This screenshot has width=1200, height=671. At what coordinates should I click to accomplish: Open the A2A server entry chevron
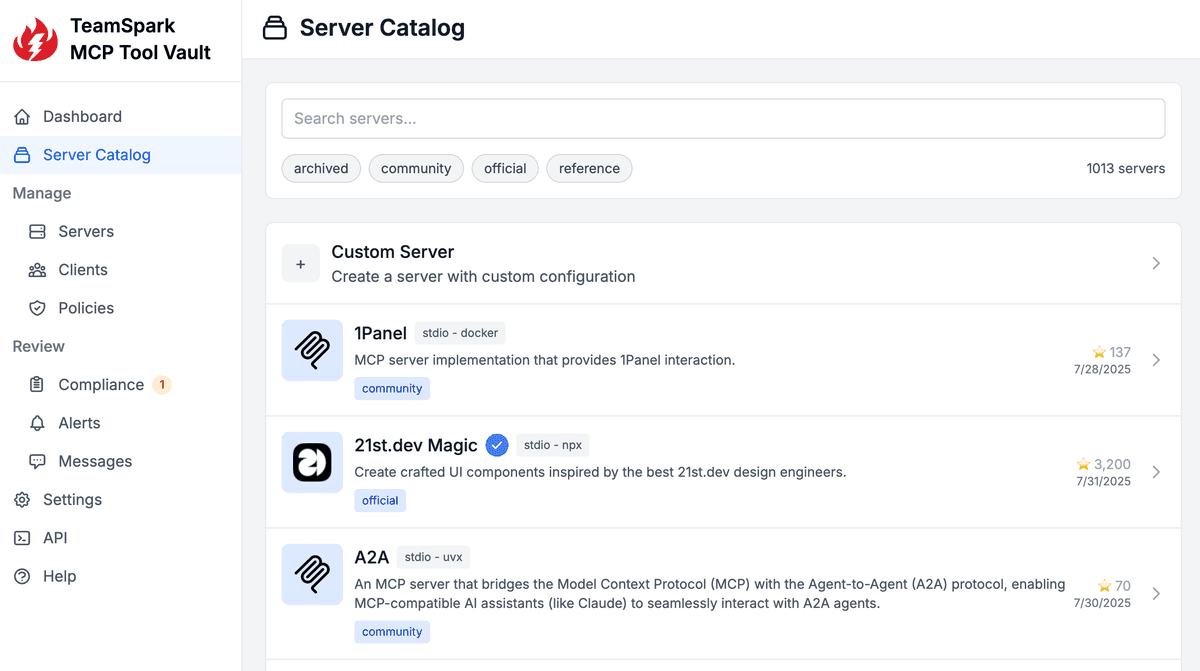pyautogui.click(x=1156, y=593)
